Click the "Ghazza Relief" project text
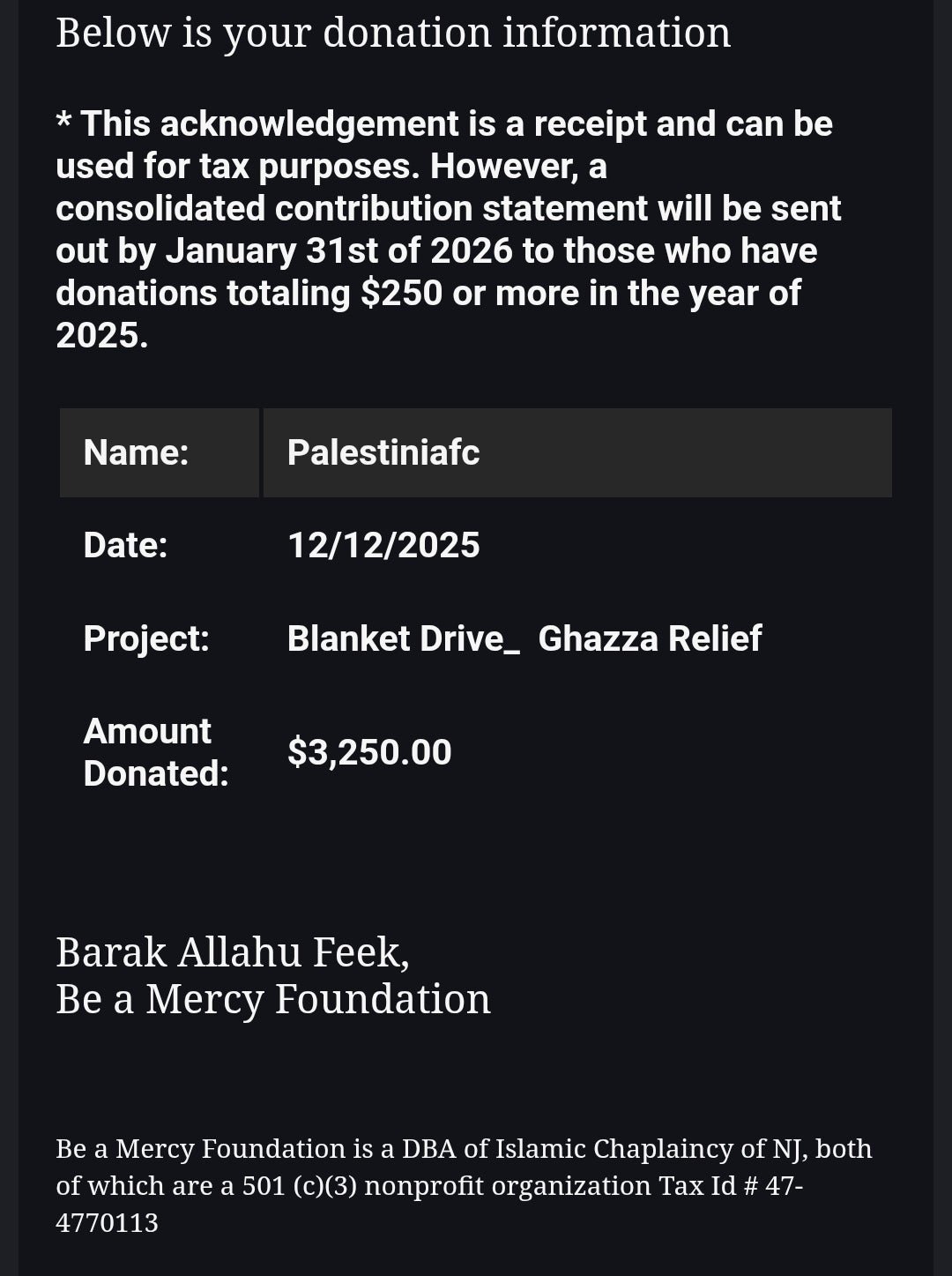 [x=650, y=638]
